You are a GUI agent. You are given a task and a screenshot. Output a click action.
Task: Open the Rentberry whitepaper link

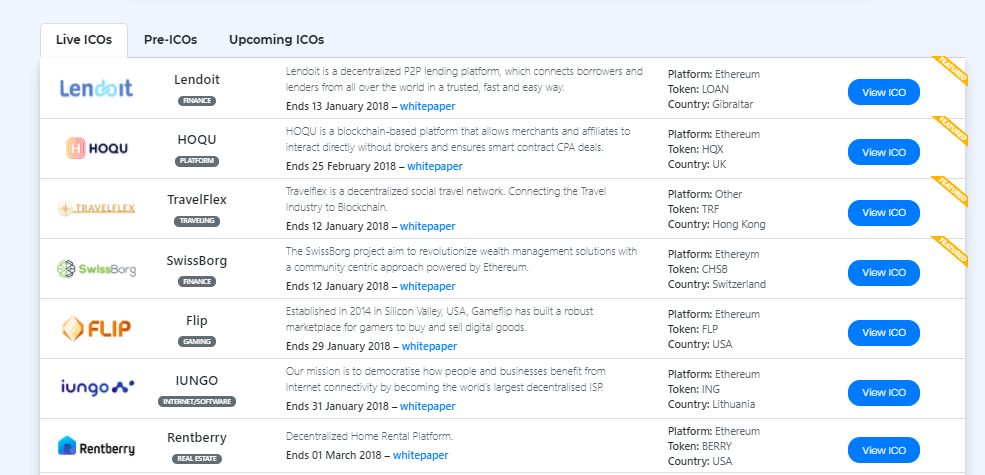click(420, 455)
